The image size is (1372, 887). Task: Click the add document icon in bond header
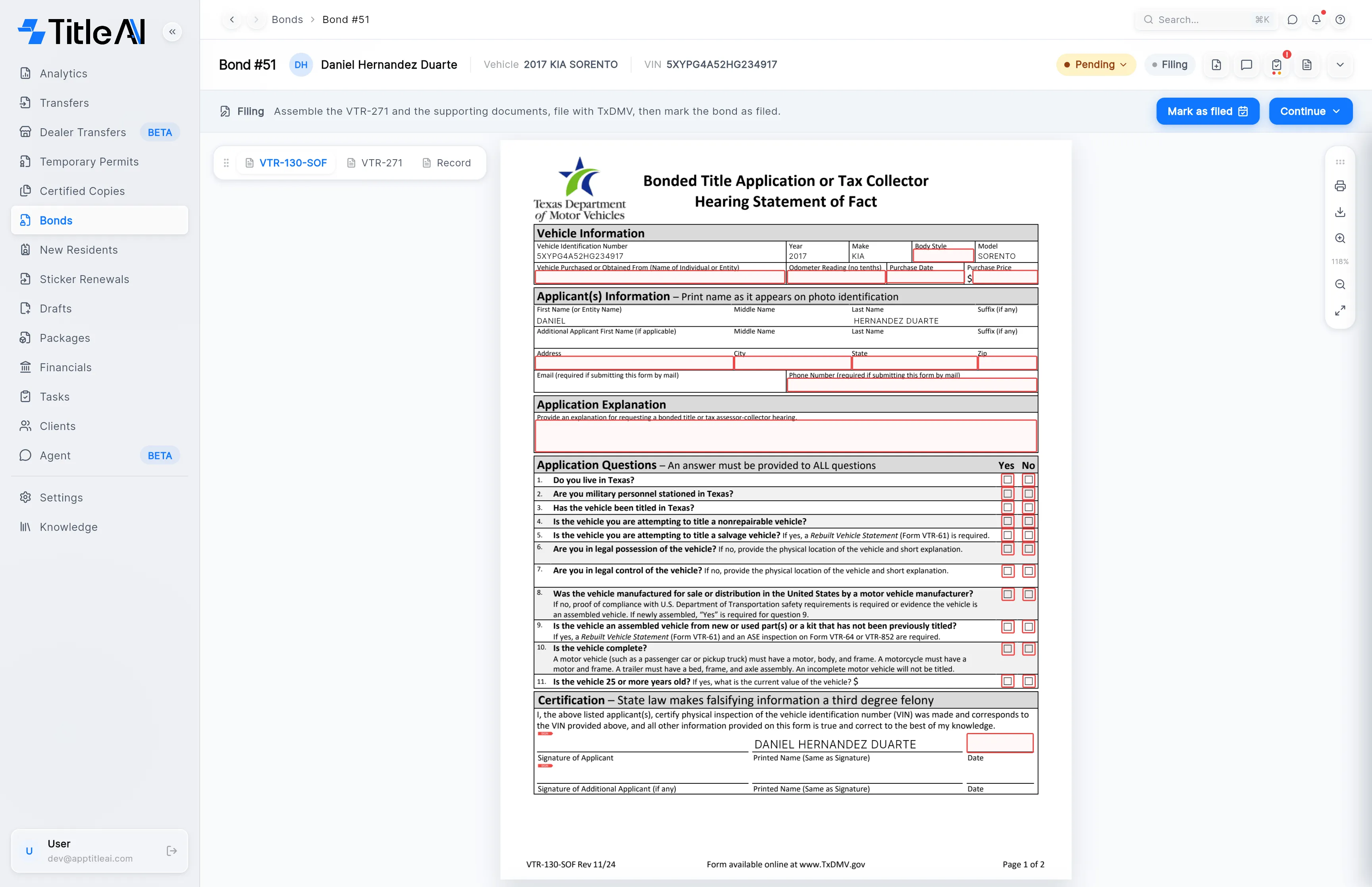1216,64
